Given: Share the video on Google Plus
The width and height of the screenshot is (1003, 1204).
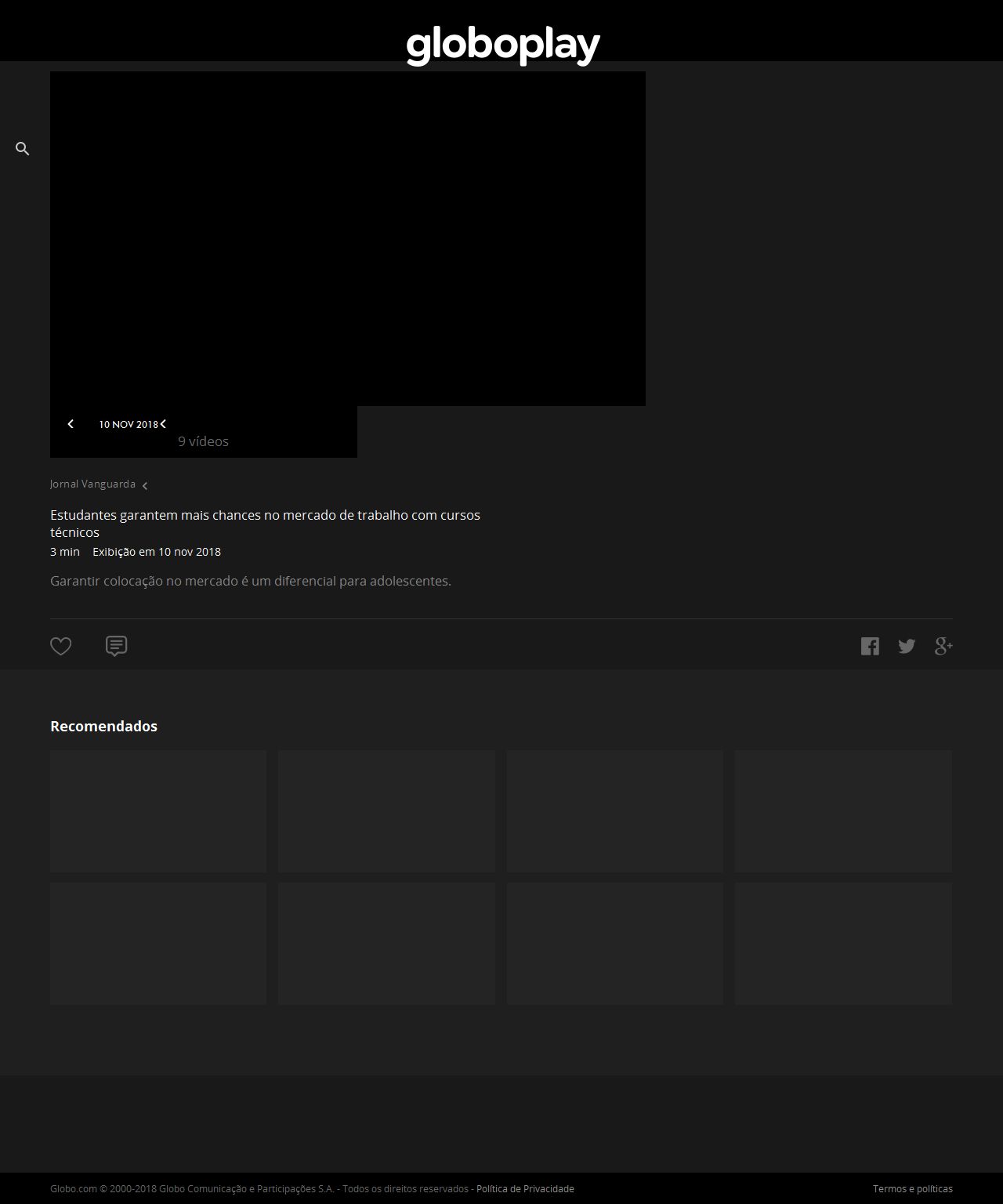Looking at the screenshot, I should coord(943,646).
